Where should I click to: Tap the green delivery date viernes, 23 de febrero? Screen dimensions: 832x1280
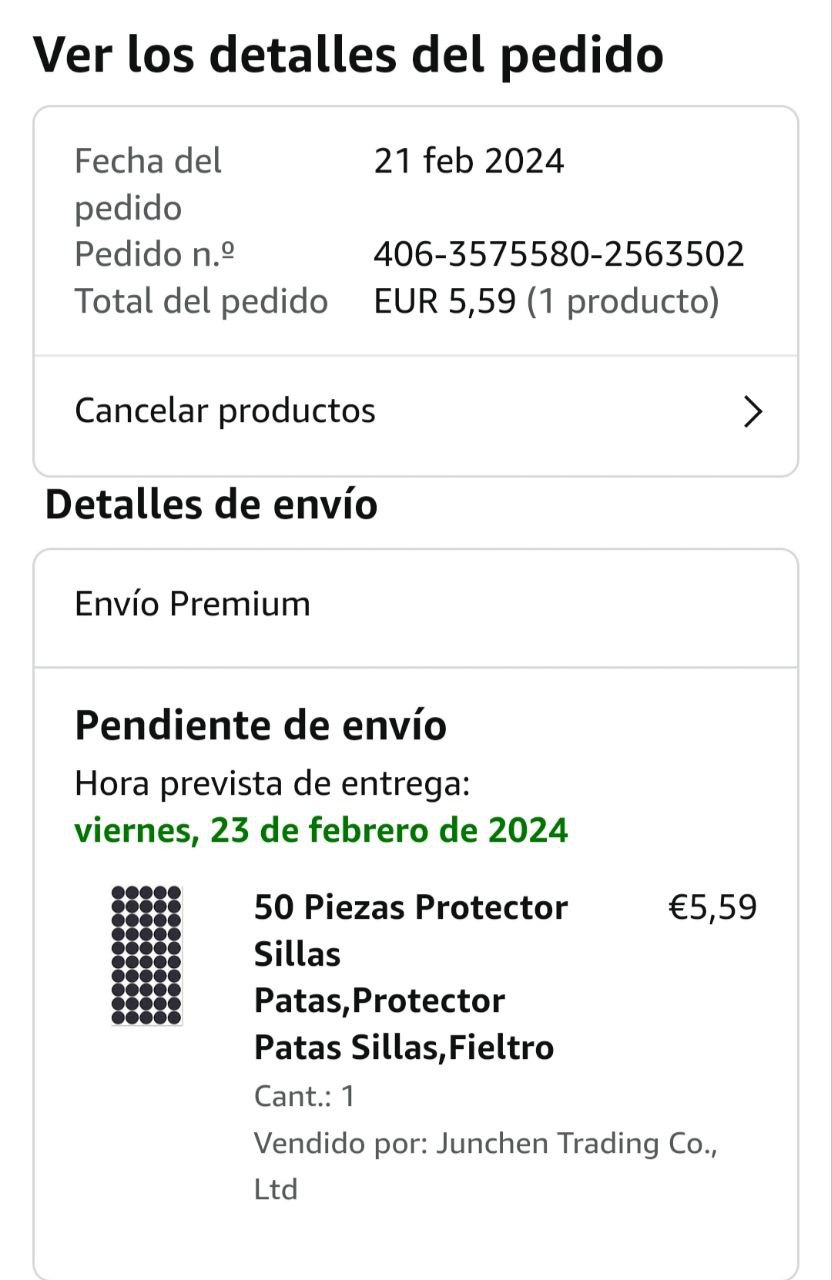321,830
